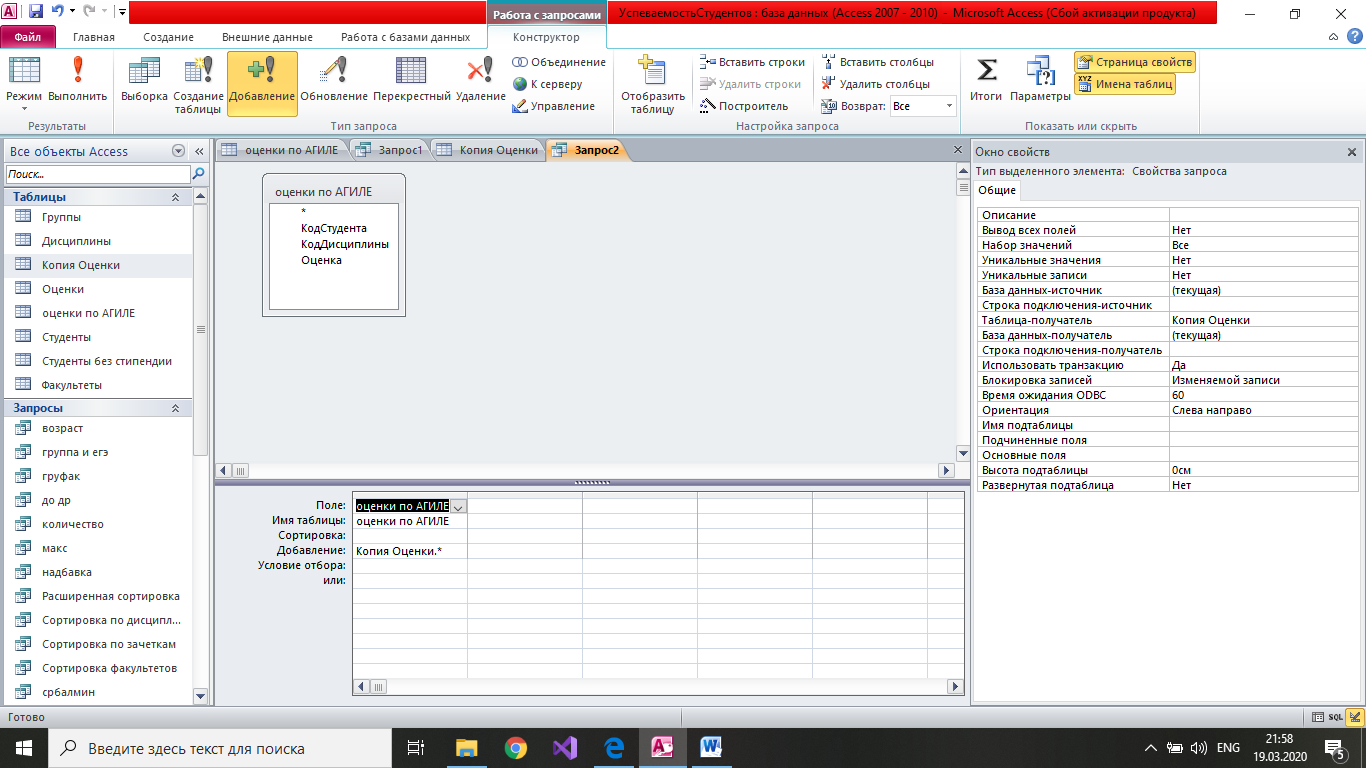The image size is (1366, 768).
Task: Toggle Итоги totals row
Action: point(986,80)
